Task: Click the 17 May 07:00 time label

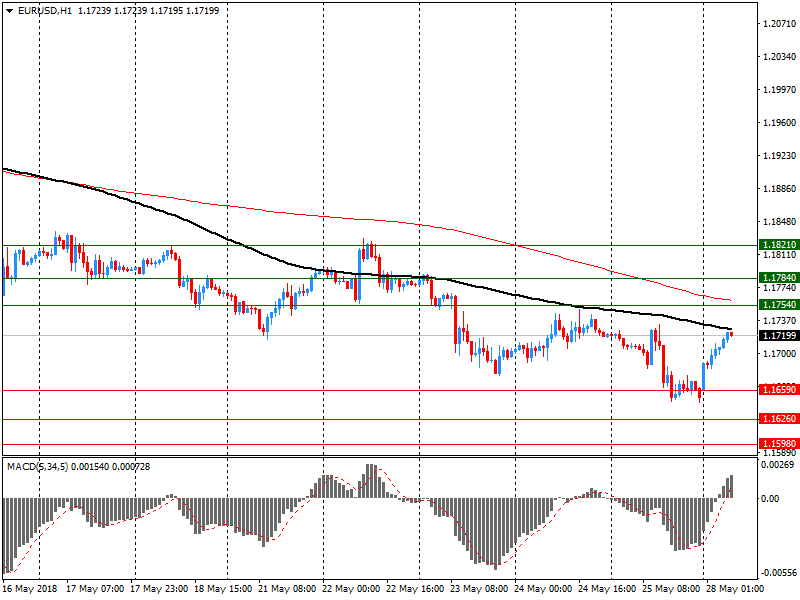Action: (x=95, y=589)
